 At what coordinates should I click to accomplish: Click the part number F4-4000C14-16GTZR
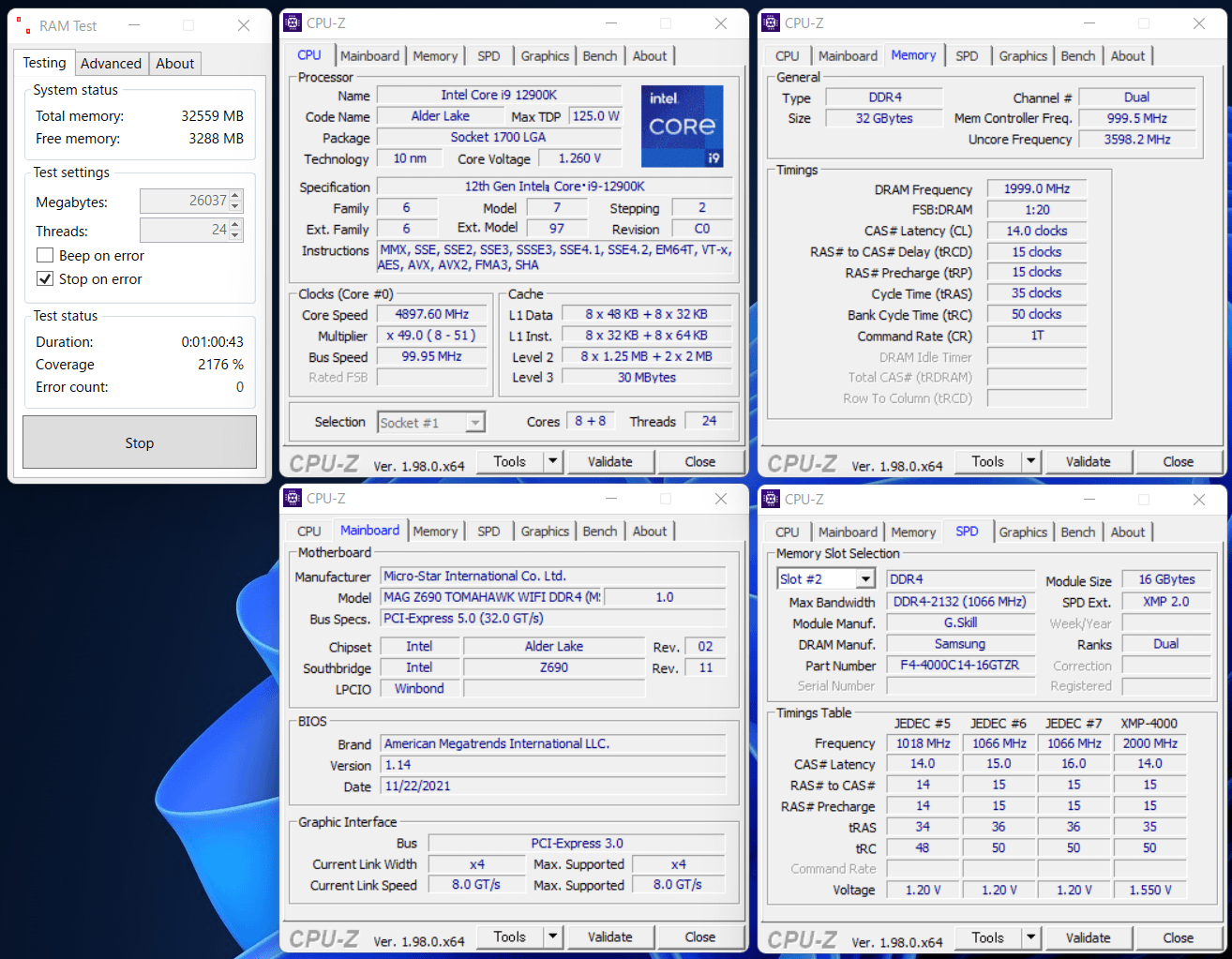(960, 666)
